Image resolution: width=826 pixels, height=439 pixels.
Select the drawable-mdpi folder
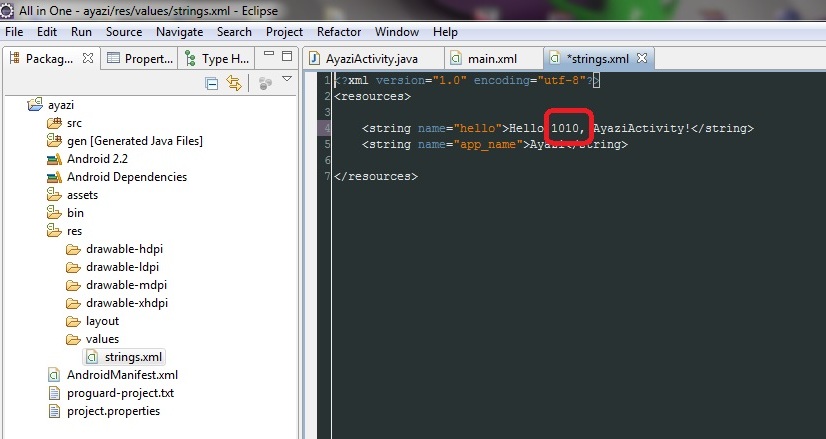(x=126, y=285)
